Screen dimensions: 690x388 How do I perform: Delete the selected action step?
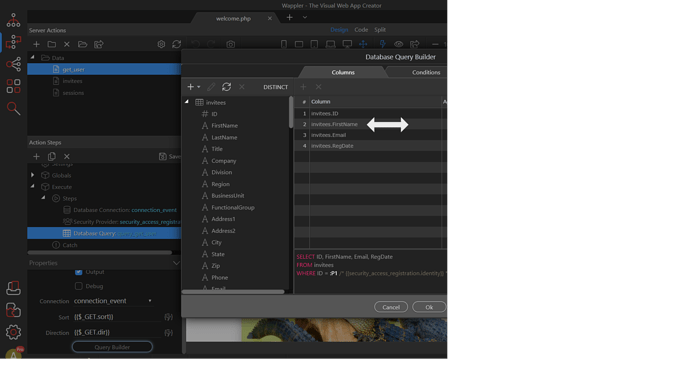67,157
